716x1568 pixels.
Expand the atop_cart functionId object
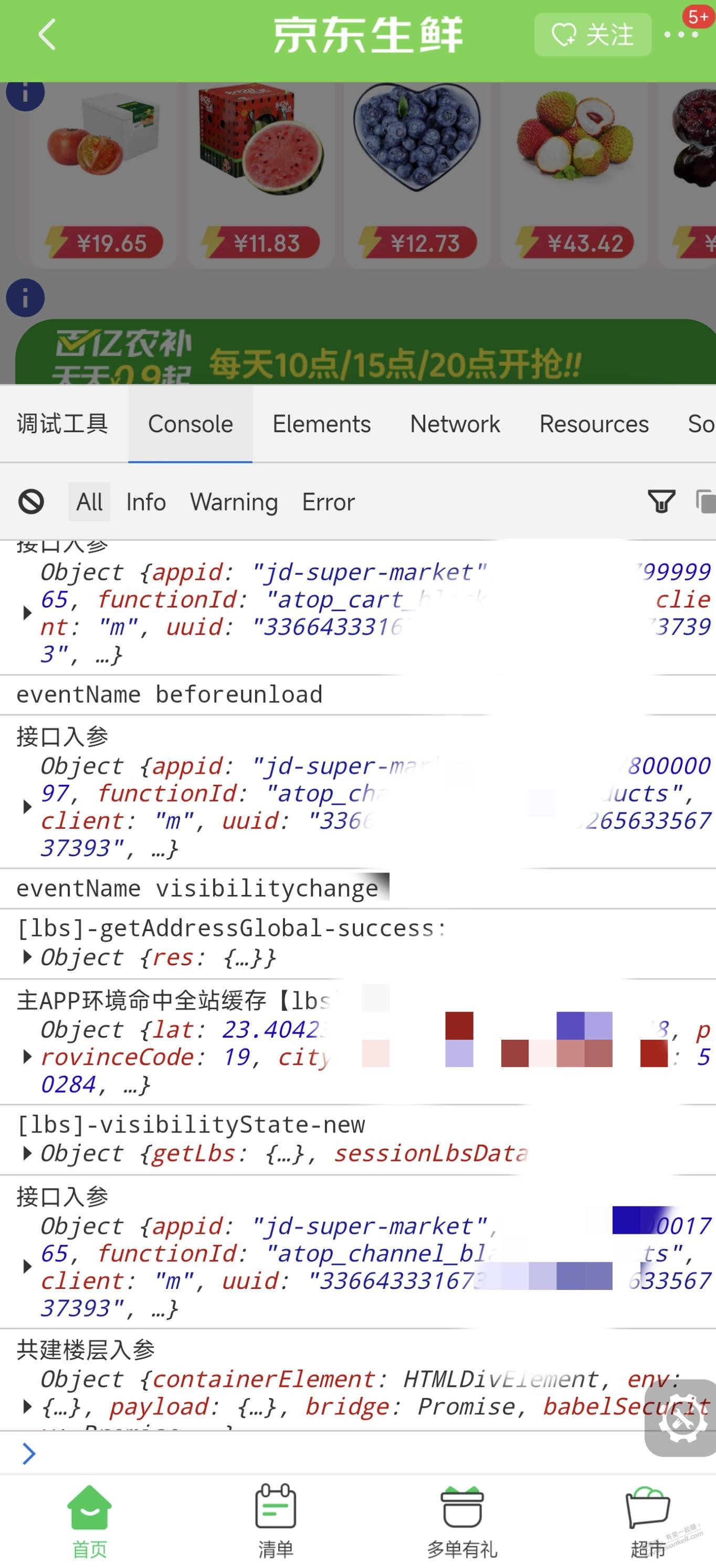27,613
